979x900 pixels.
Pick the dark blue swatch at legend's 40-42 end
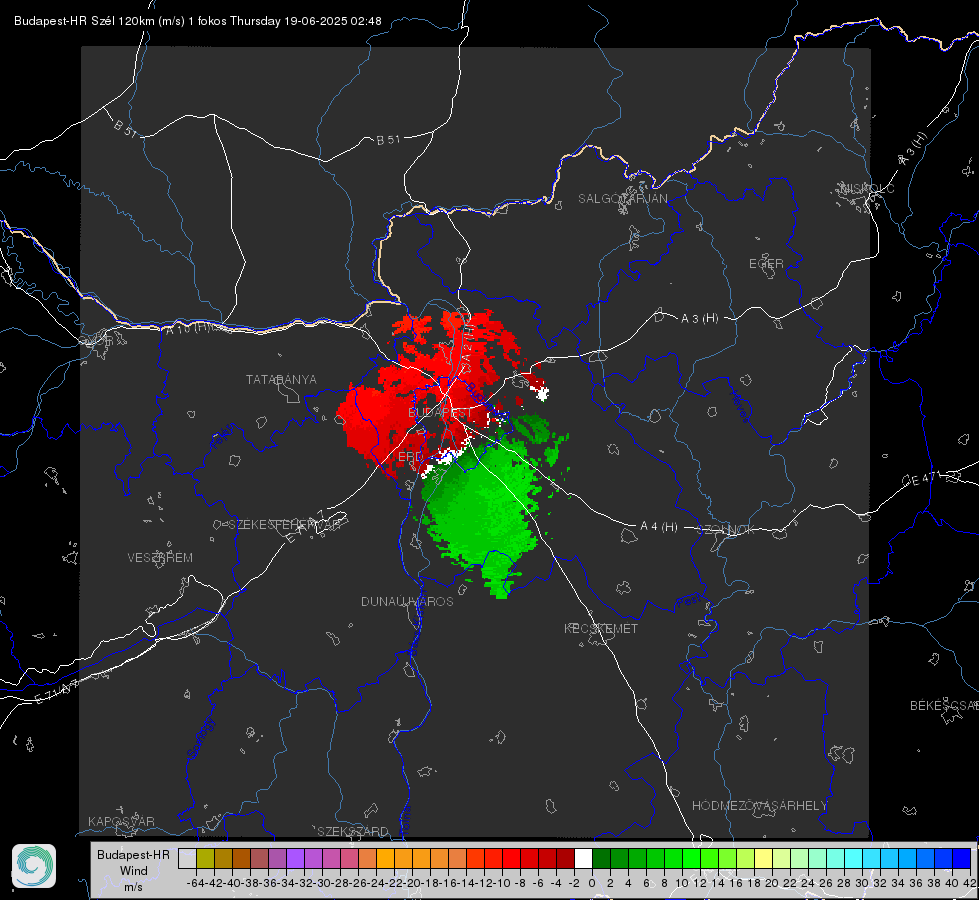click(962, 858)
